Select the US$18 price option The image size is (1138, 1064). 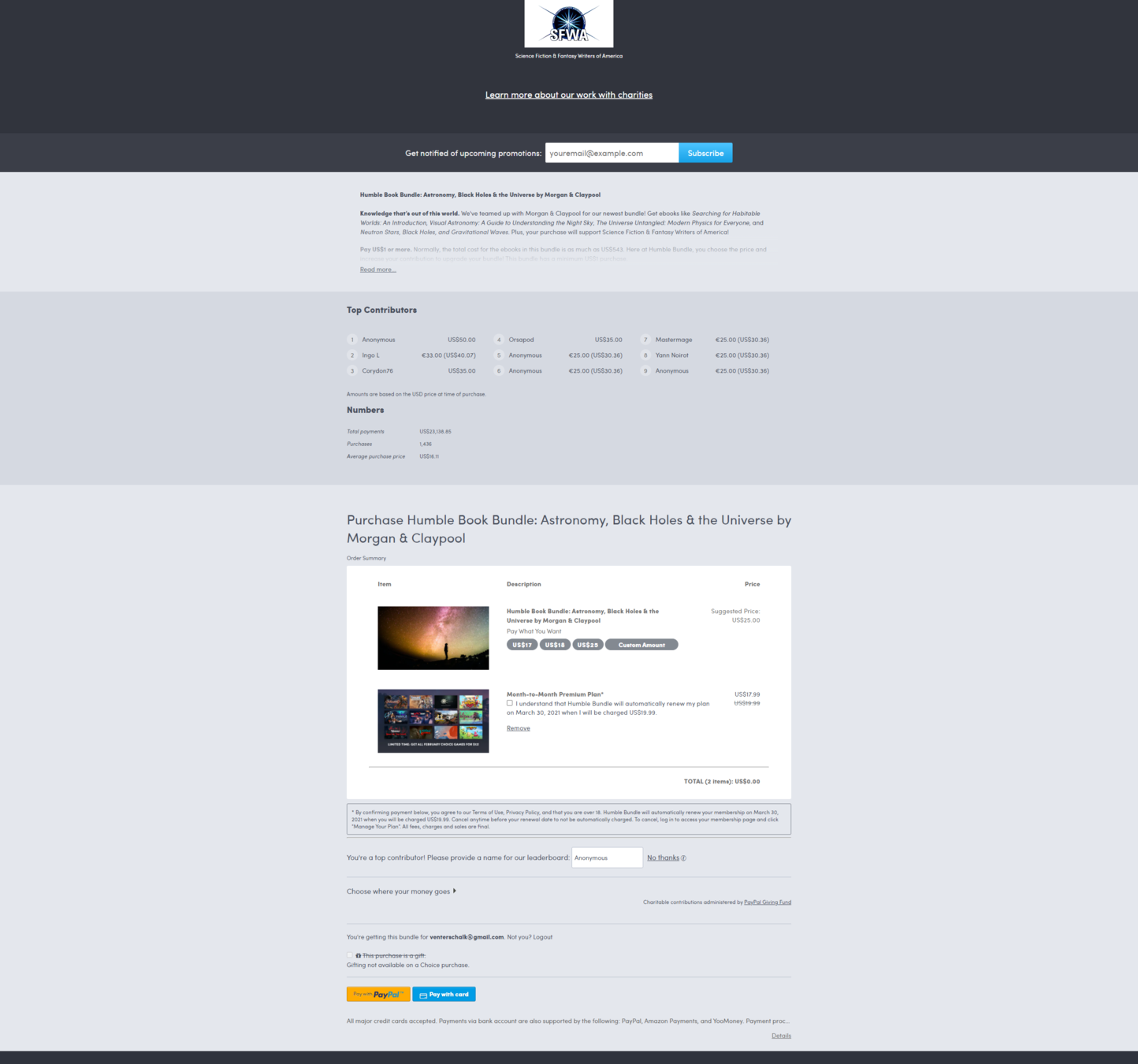pos(555,645)
